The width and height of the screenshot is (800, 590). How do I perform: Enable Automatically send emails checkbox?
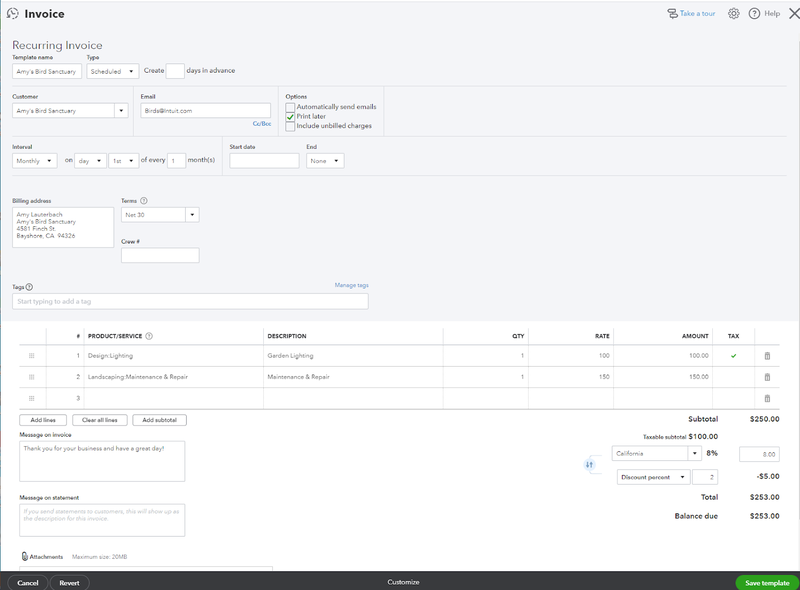pos(290,107)
